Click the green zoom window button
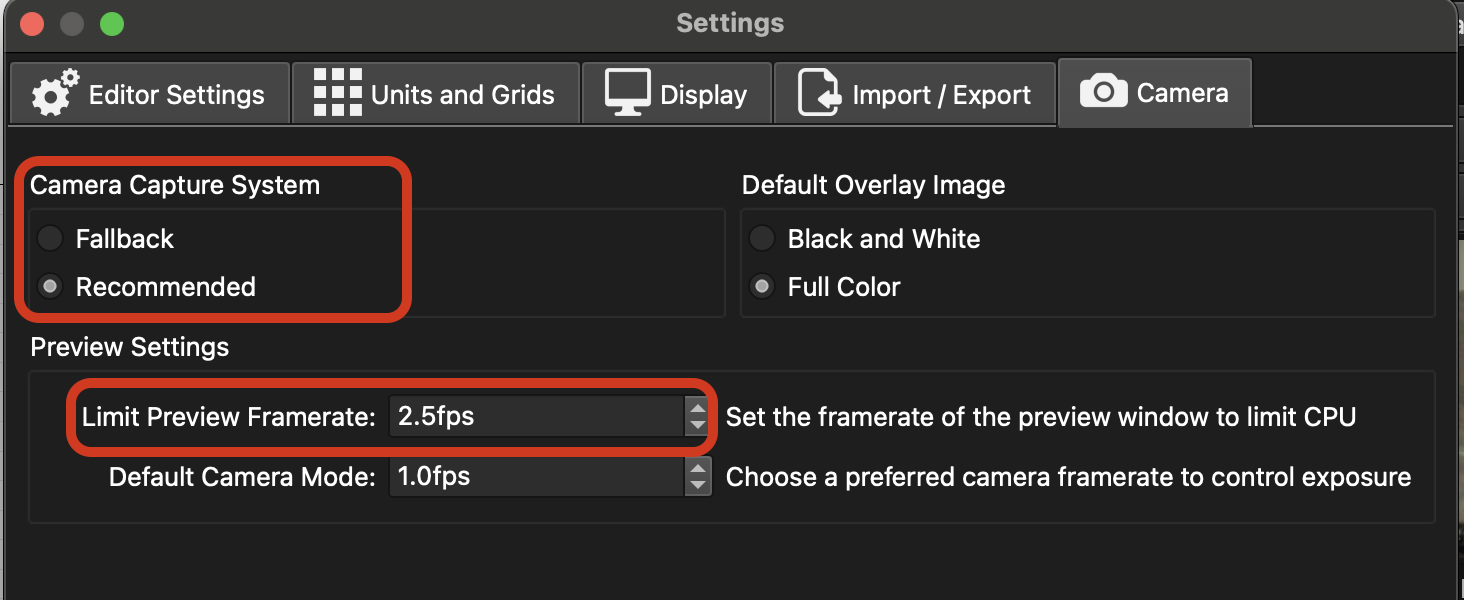 pos(112,23)
